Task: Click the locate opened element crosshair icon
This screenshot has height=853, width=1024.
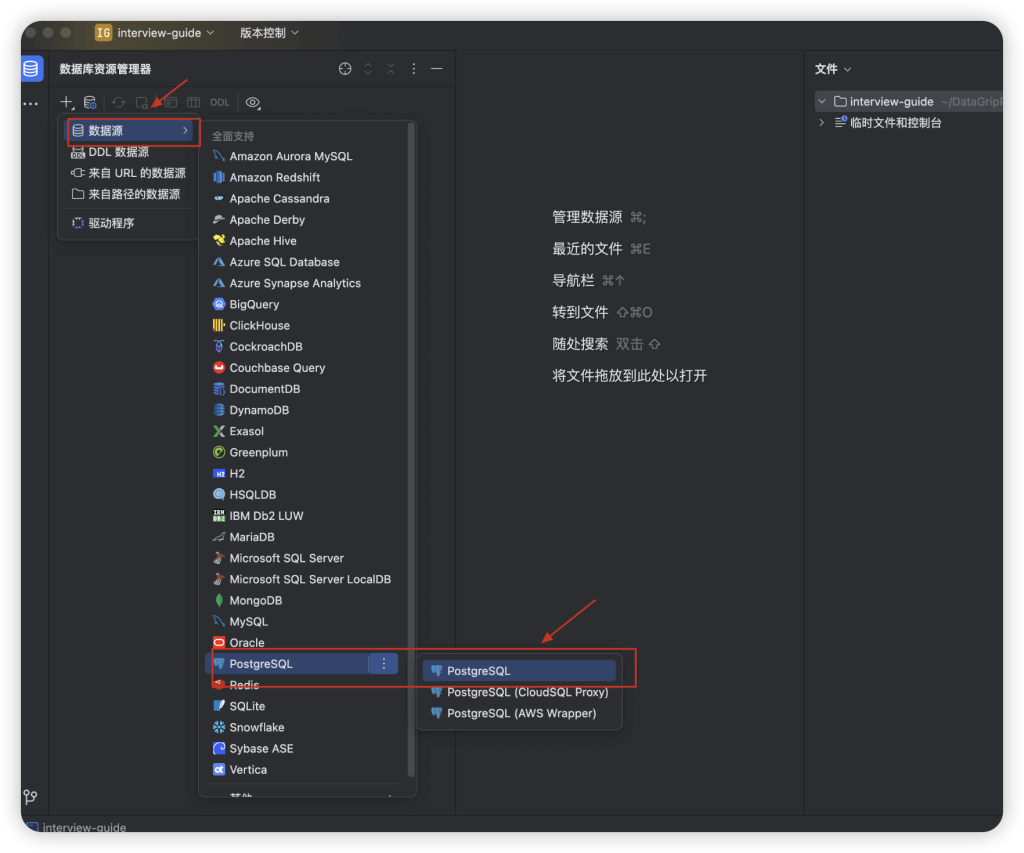Action: [345, 68]
